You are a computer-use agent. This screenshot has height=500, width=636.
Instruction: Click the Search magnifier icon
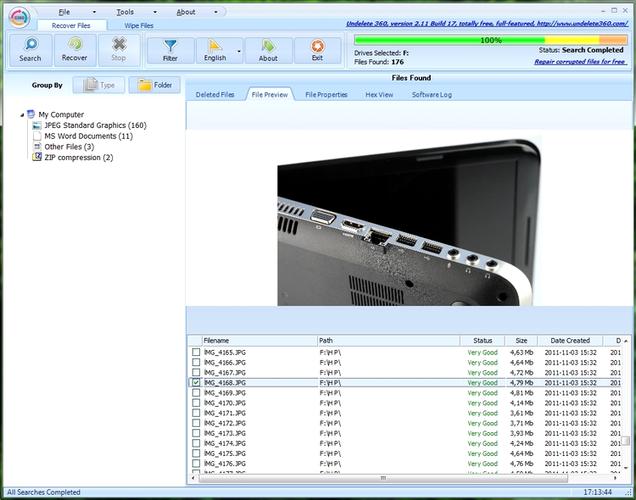[31, 44]
